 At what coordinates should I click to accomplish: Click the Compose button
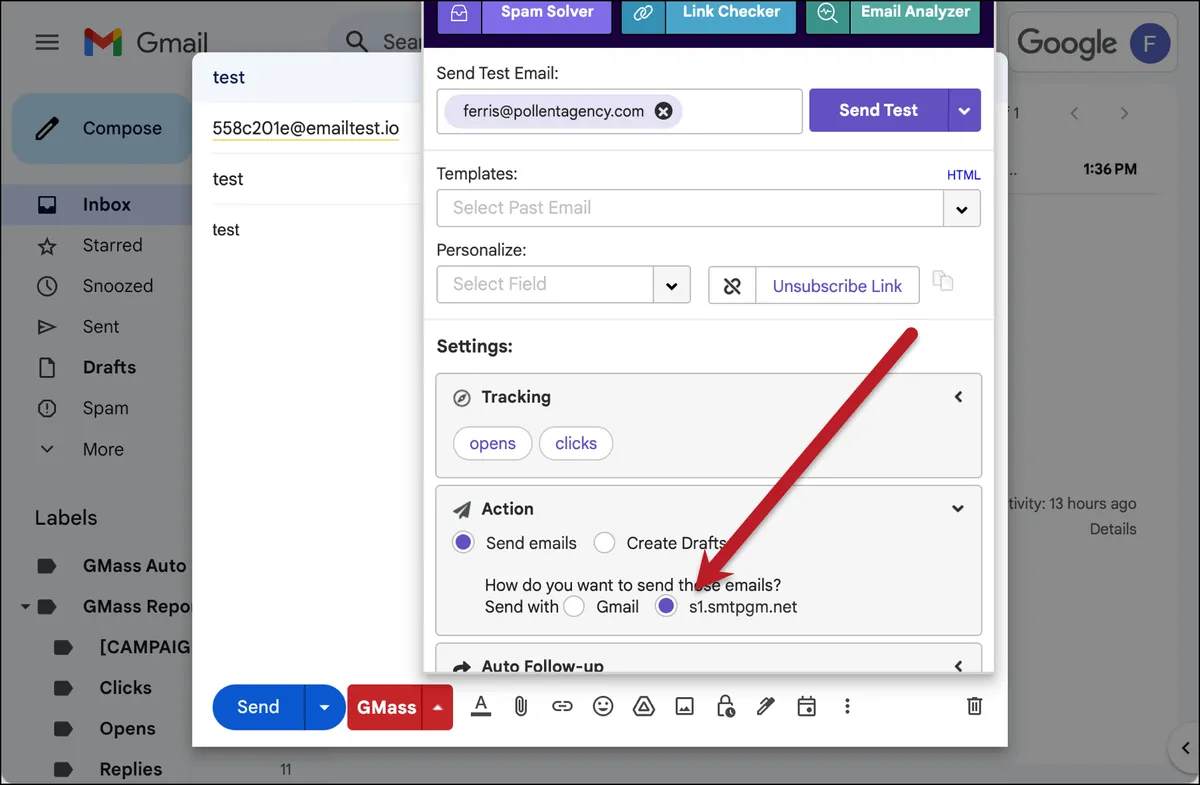pyautogui.click(x=101, y=128)
